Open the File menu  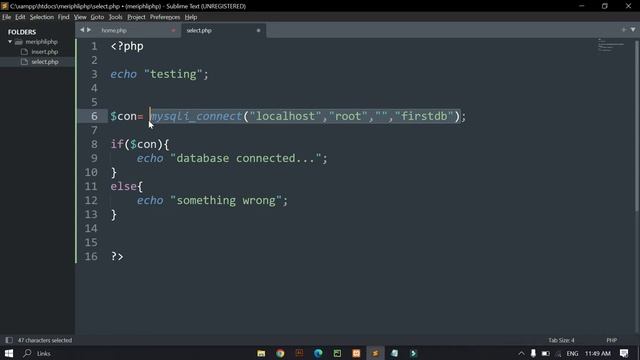(7, 17)
